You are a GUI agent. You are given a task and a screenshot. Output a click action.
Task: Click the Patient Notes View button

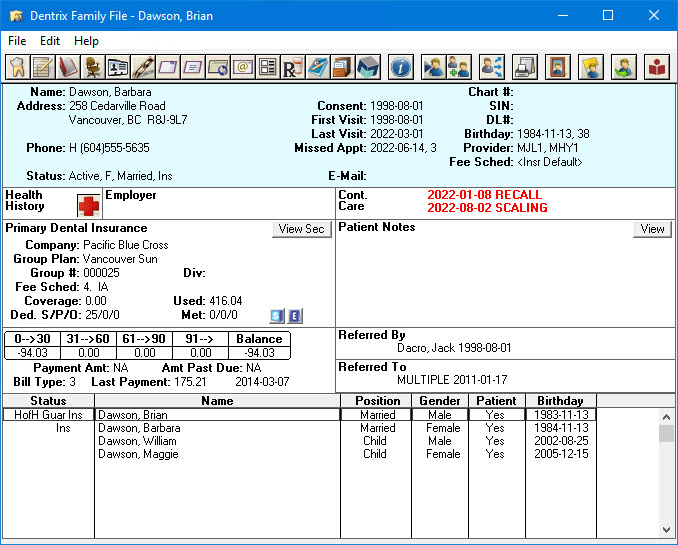click(652, 229)
